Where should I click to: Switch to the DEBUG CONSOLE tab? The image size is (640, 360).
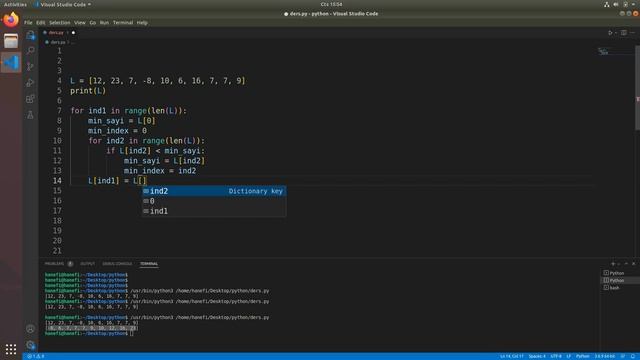[117, 264]
